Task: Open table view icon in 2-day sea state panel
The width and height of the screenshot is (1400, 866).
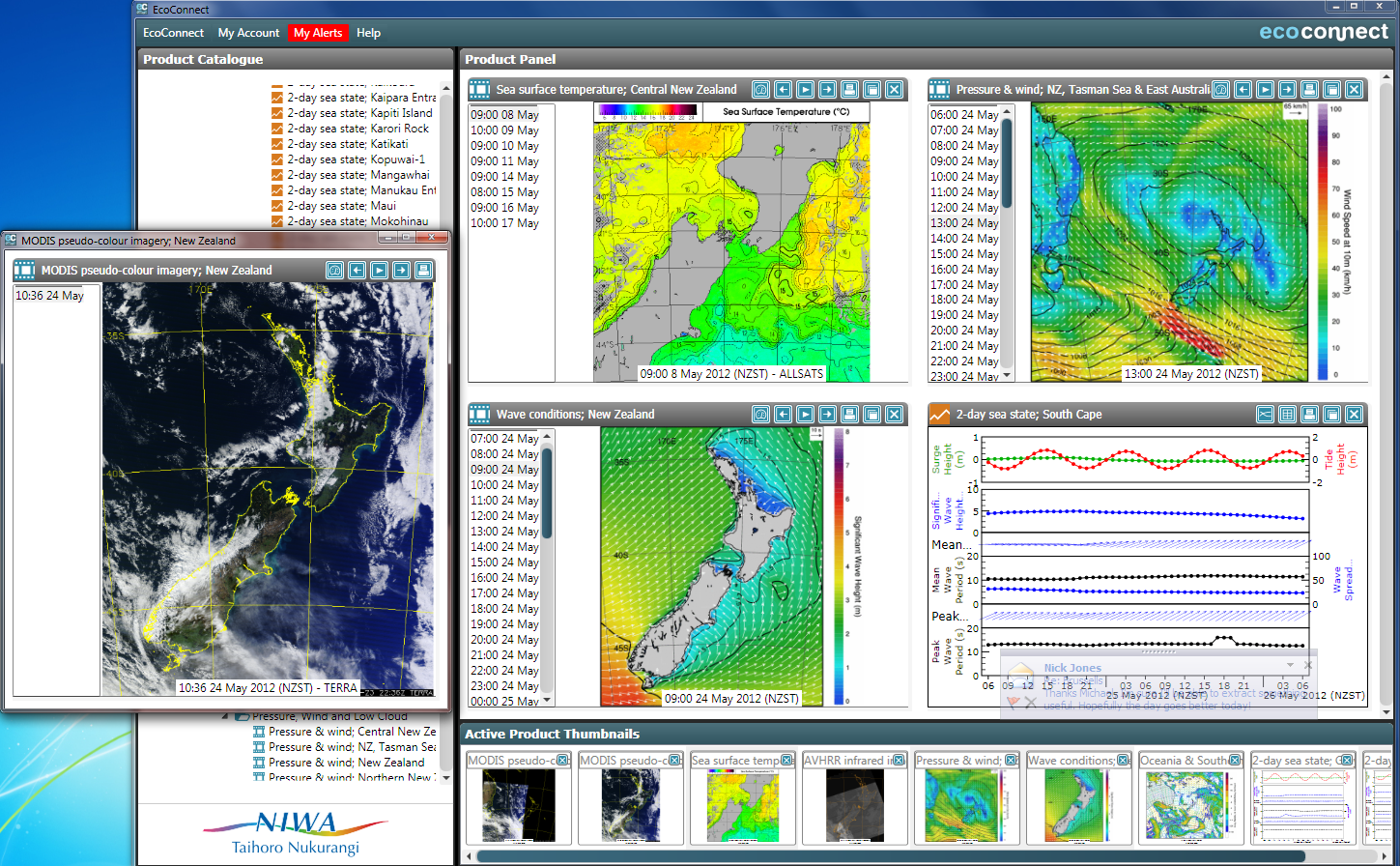Action: 1287,415
